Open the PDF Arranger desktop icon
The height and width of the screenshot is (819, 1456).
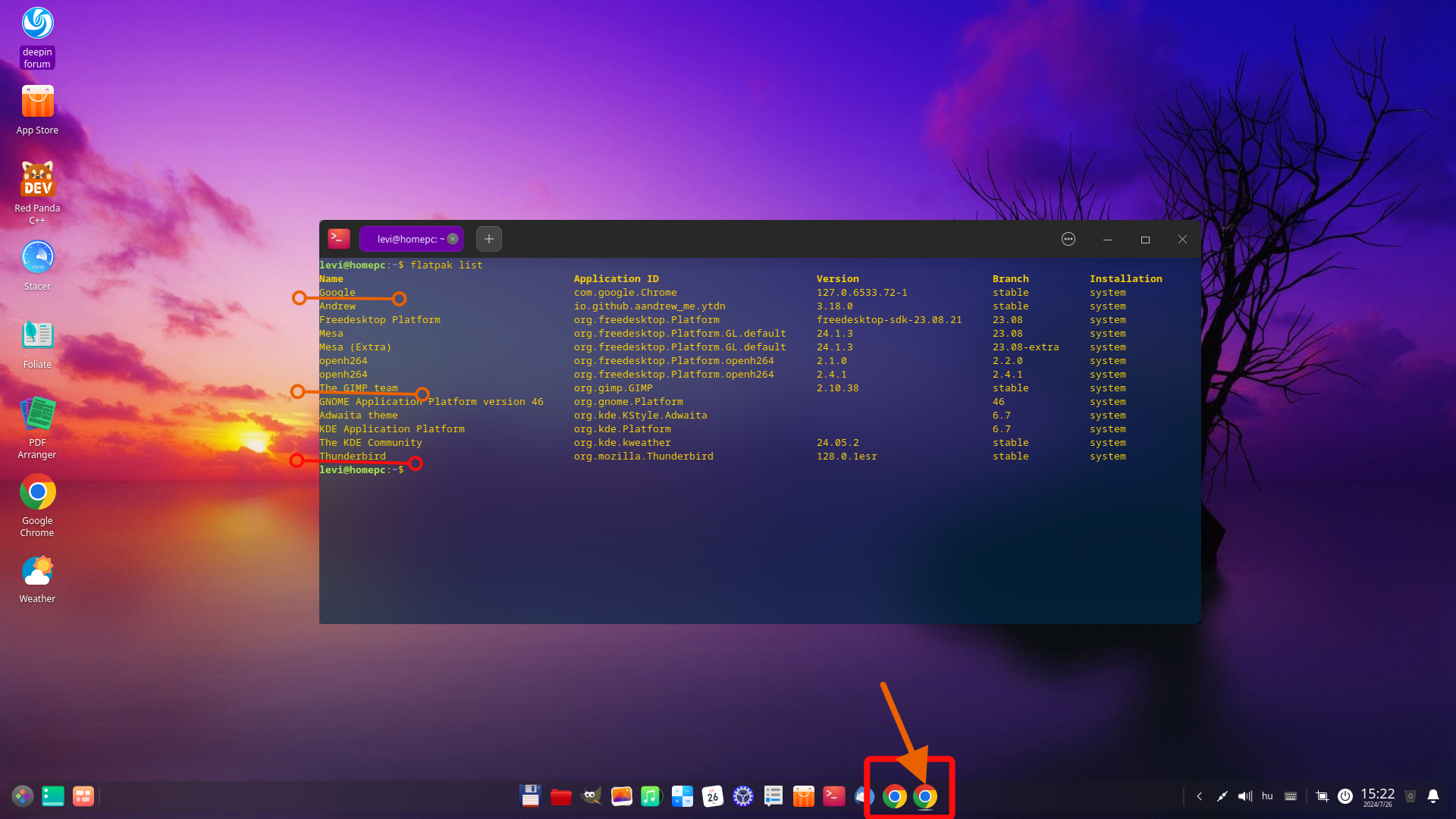tap(37, 428)
